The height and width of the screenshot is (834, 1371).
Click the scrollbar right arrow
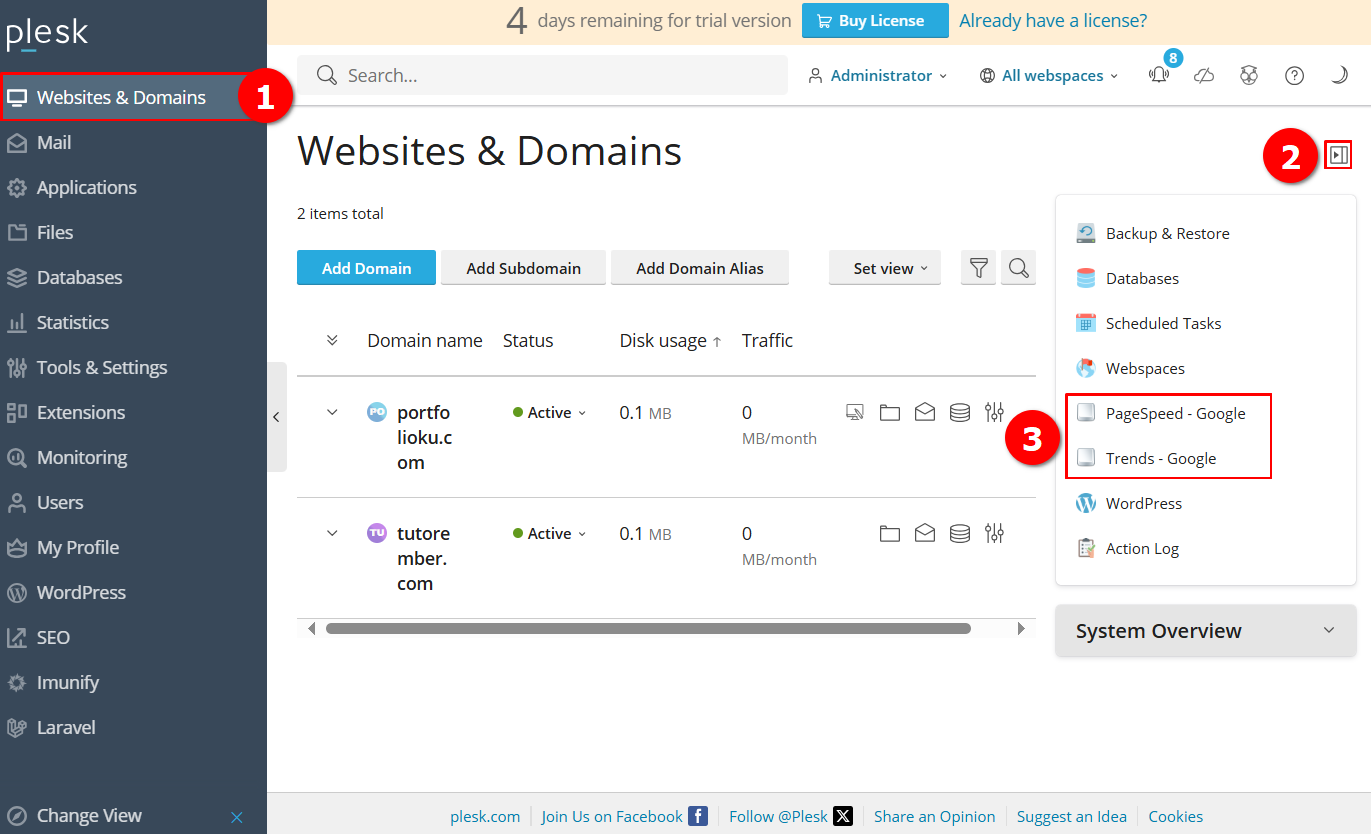click(1021, 629)
